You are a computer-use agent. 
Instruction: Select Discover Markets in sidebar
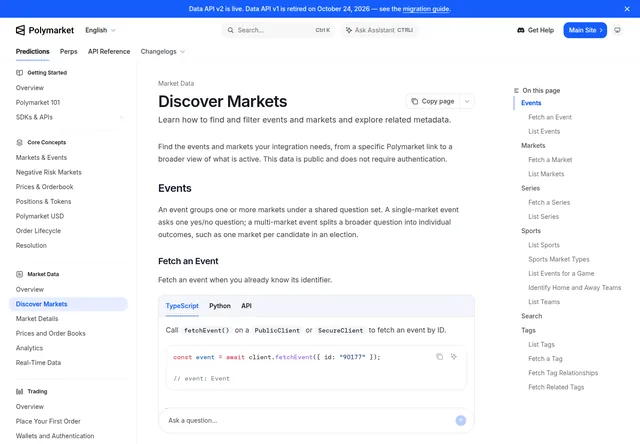click(x=68, y=304)
